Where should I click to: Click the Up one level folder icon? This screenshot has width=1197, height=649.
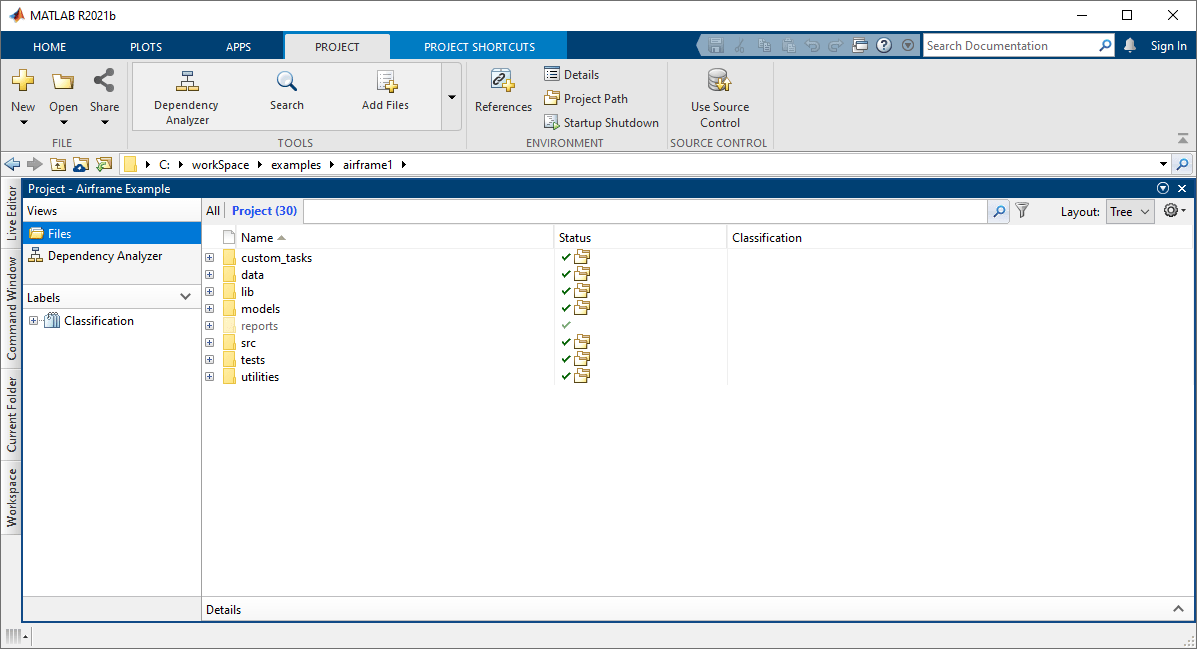(58, 164)
